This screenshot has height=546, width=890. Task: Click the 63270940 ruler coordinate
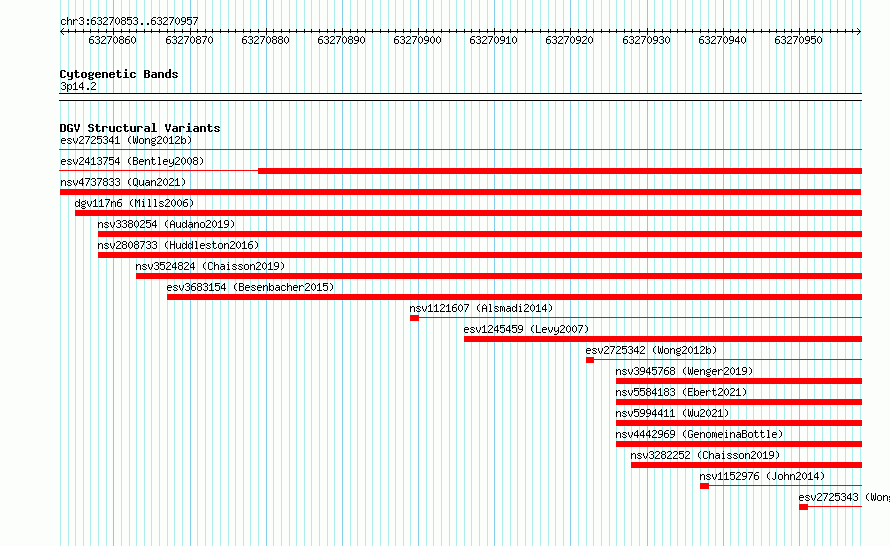point(722,40)
